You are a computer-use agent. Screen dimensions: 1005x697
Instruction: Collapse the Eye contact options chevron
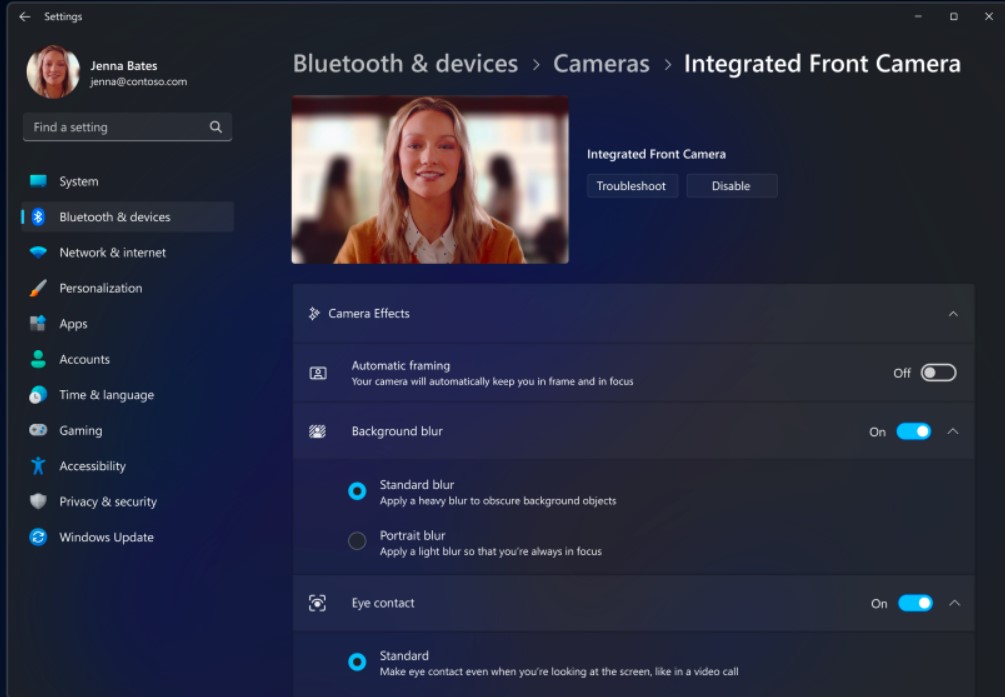tap(954, 603)
